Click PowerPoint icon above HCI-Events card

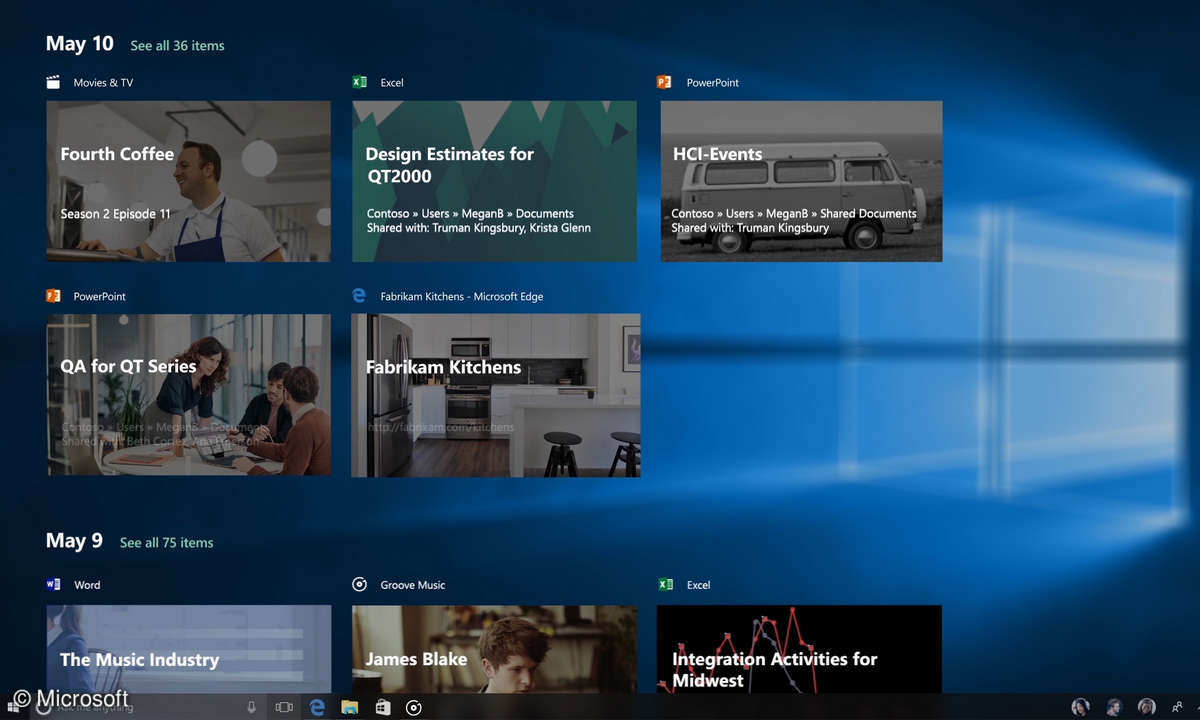pyautogui.click(x=664, y=82)
